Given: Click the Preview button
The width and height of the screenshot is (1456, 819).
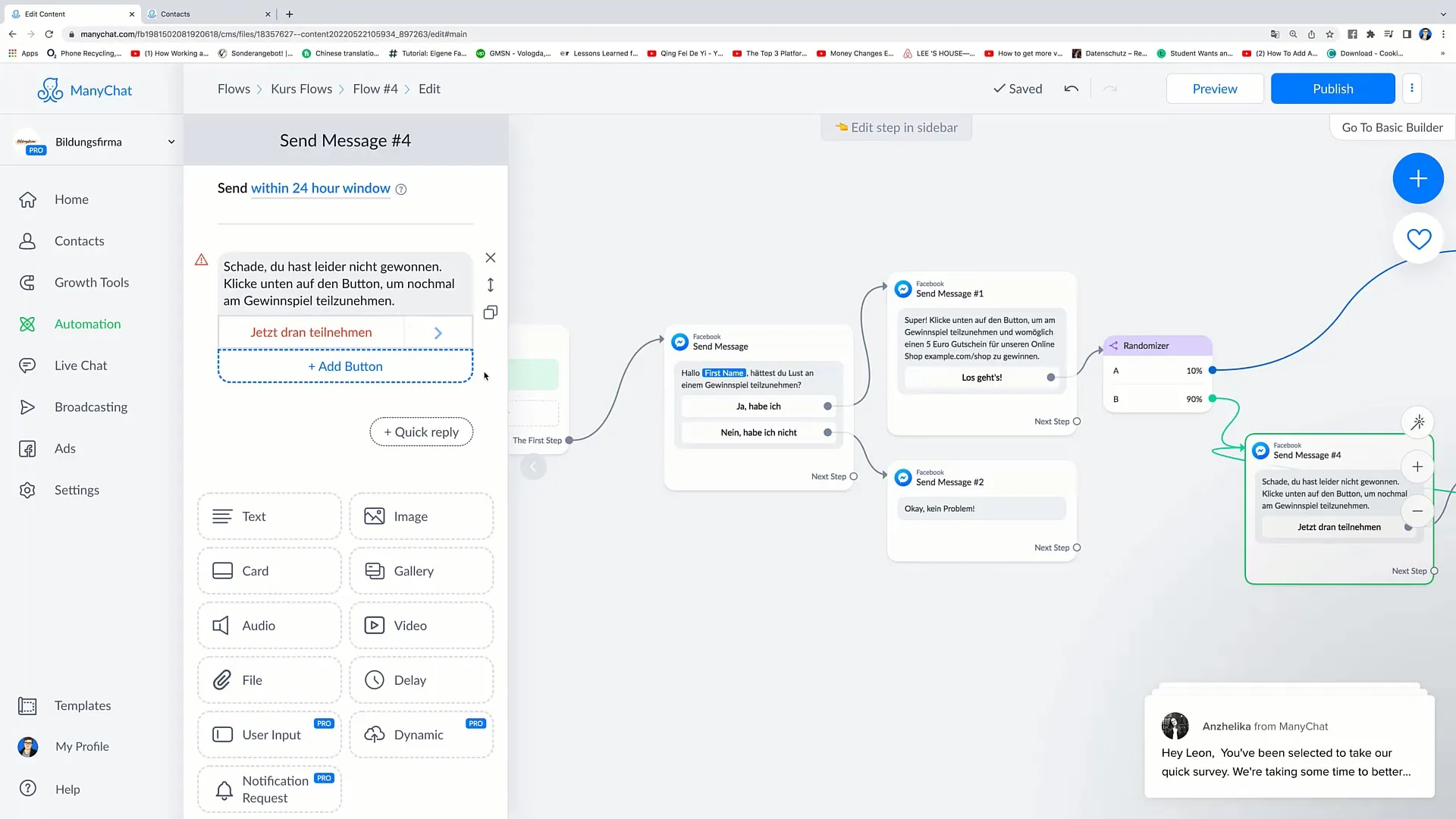Looking at the screenshot, I should [1215, 88].
